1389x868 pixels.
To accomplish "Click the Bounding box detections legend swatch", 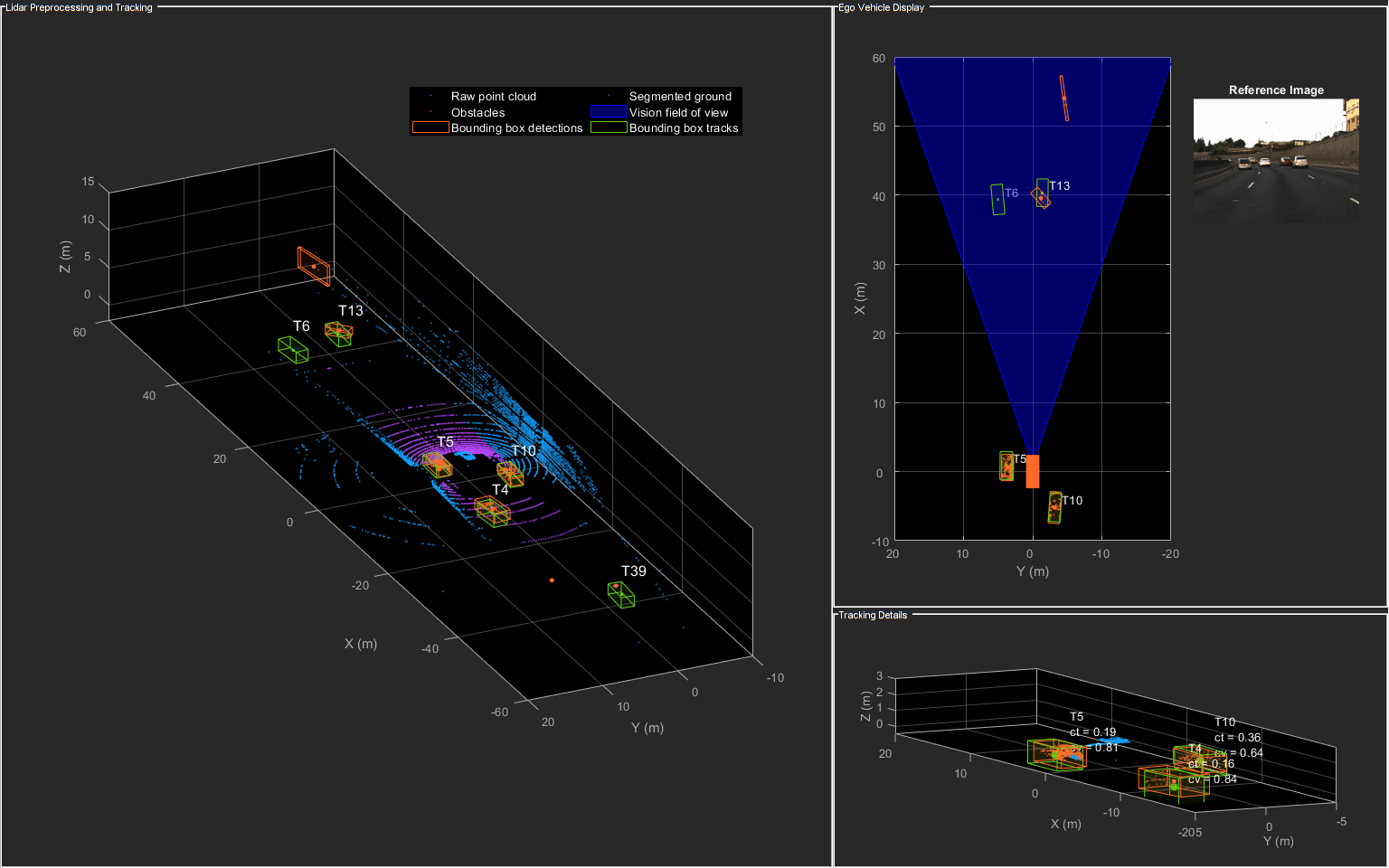I will click(430, 127).
